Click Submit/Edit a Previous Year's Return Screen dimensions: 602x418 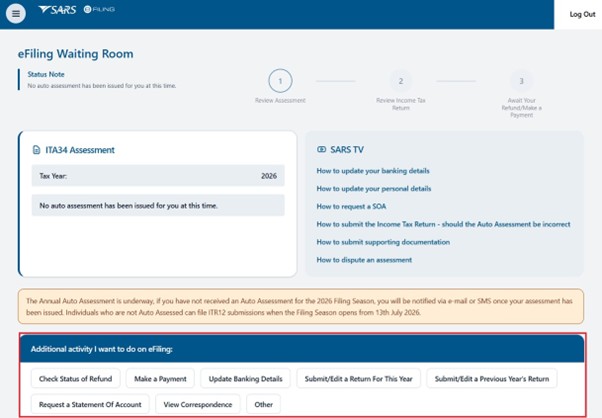coord(492,379)
